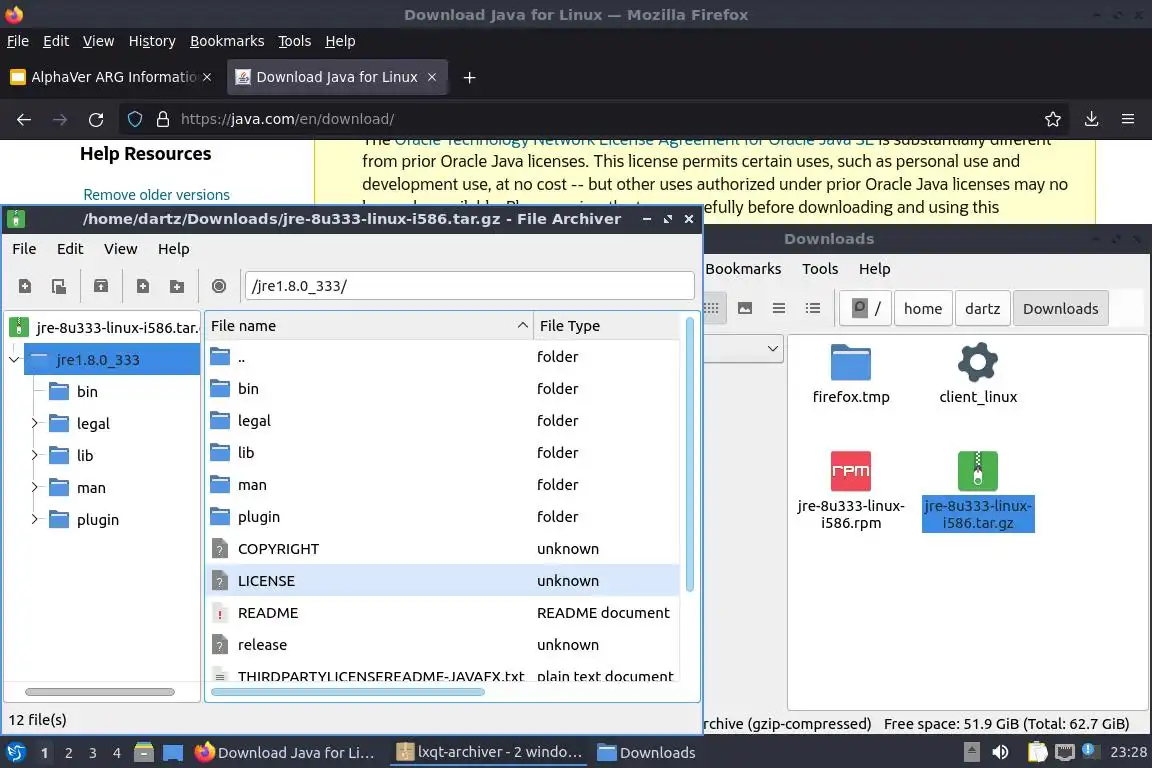Collapse the jre1.8.0_333 tree node

tap(14, 359)
